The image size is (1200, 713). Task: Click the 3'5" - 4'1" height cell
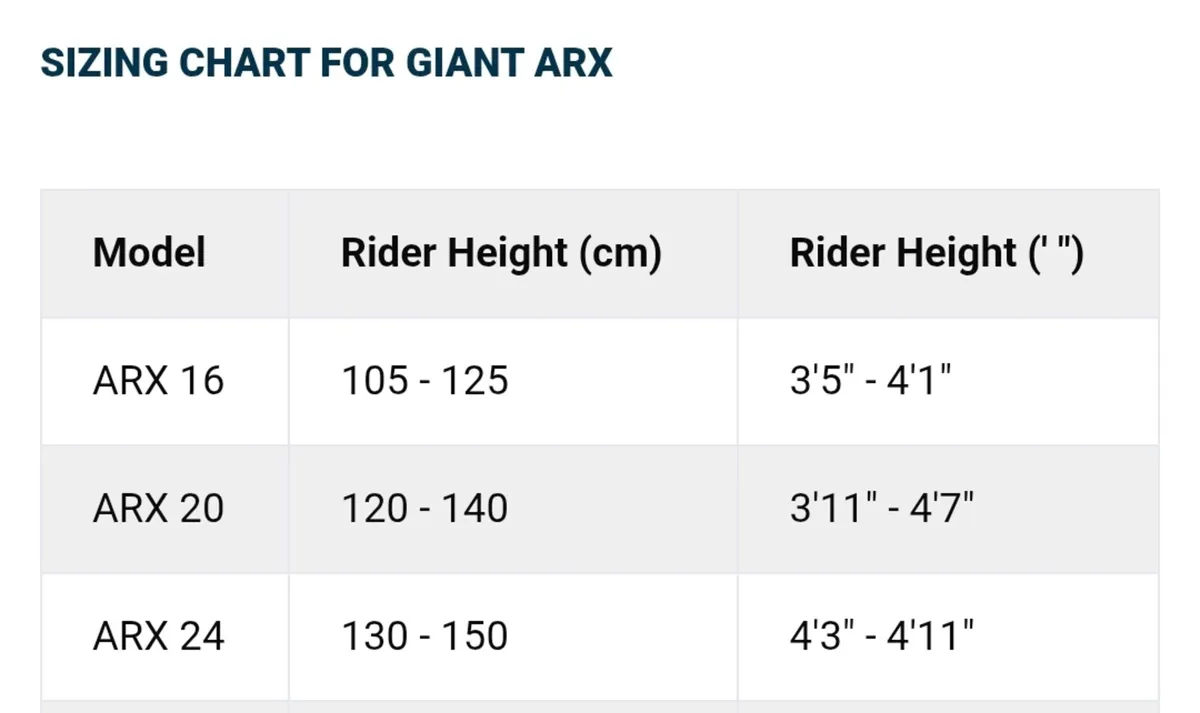click(871, 381)
